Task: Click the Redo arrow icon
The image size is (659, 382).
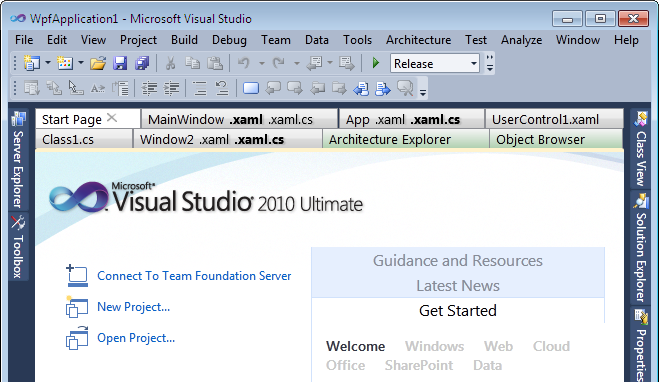Action: 278,63
